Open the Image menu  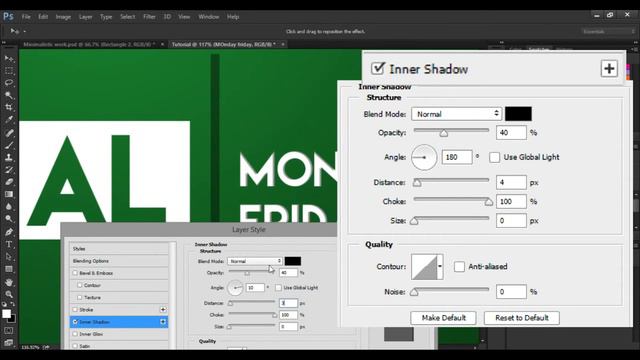(63, 17)
